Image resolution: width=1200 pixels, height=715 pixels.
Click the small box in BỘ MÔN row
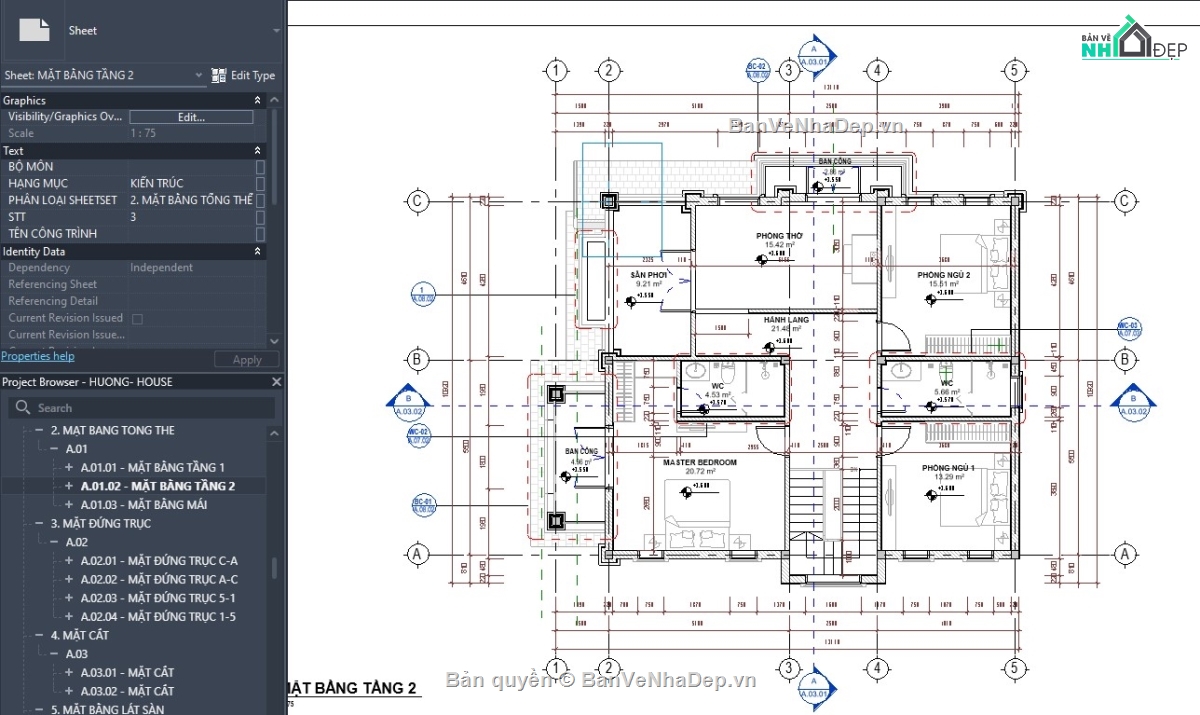261,167
